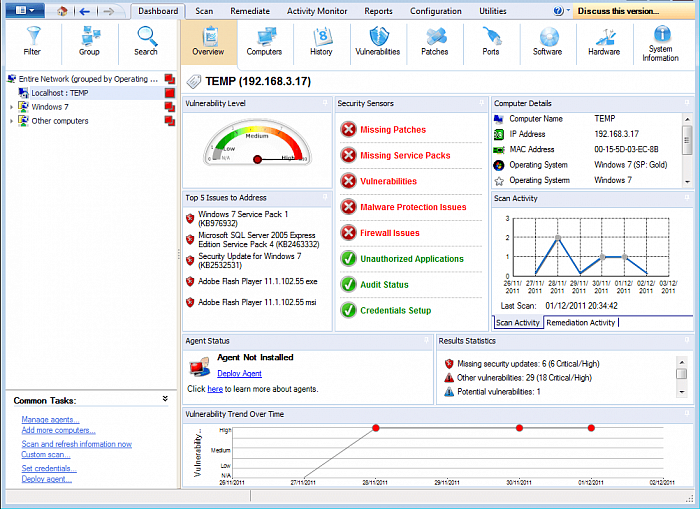
Task: Pin the Vulnerability Level panel
Action: [325, 103]
